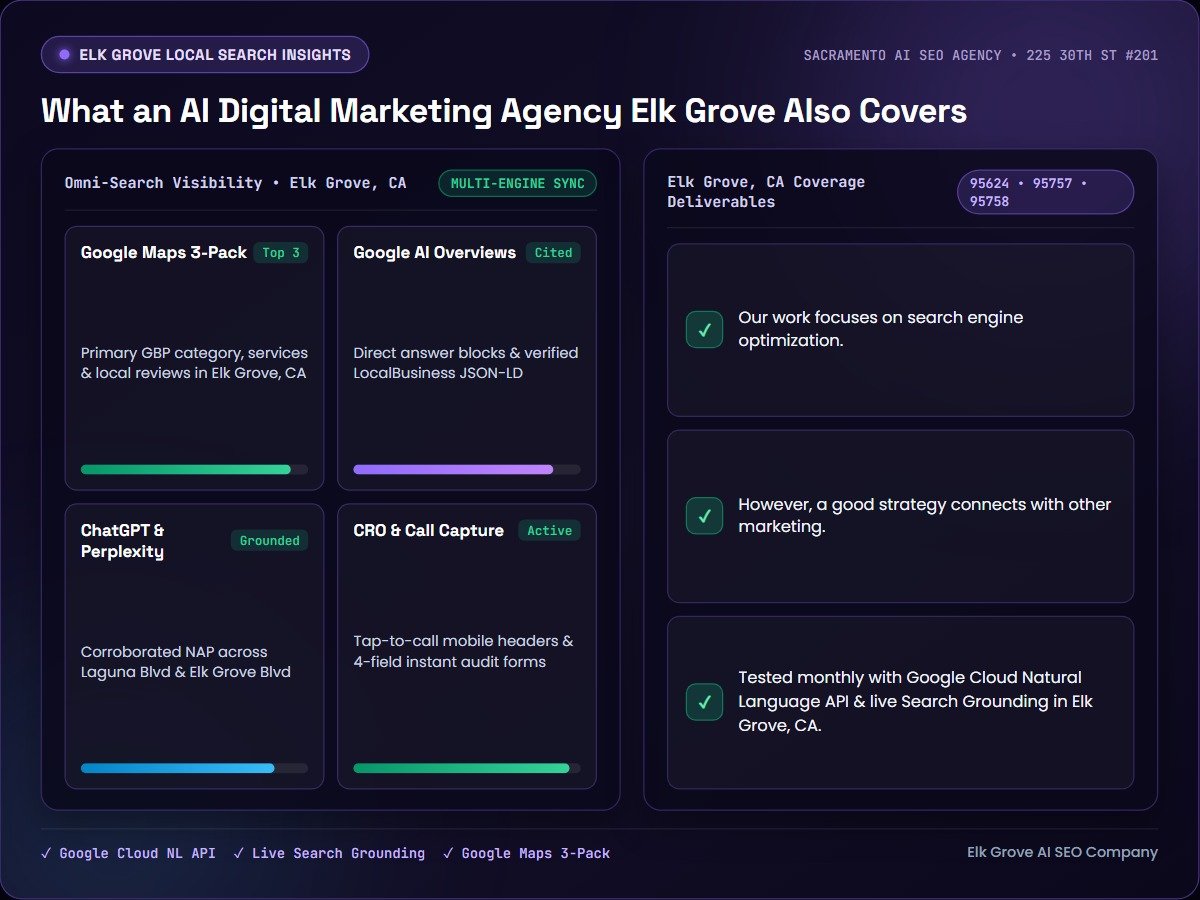Click Omni-Search Visibility • Elk Grove, CA label
1200x900 pixels.
236,183
